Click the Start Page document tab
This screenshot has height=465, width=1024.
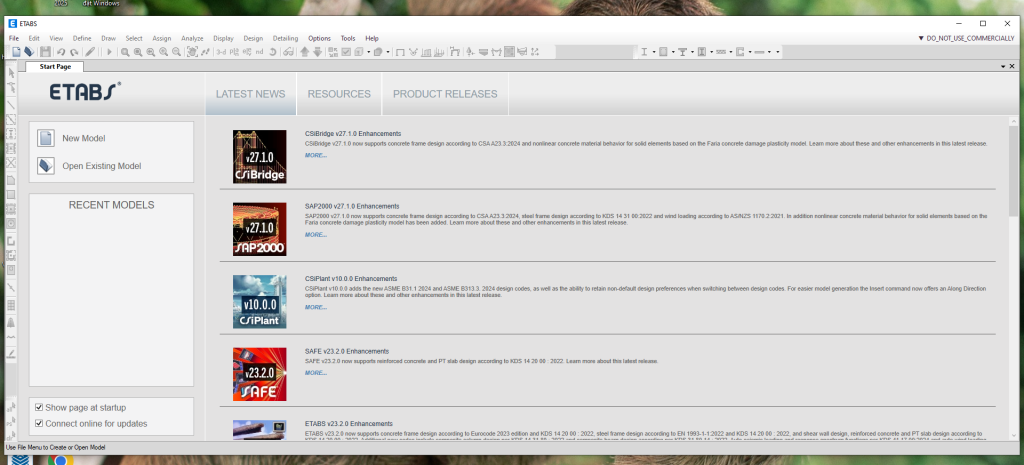[54, 67]
